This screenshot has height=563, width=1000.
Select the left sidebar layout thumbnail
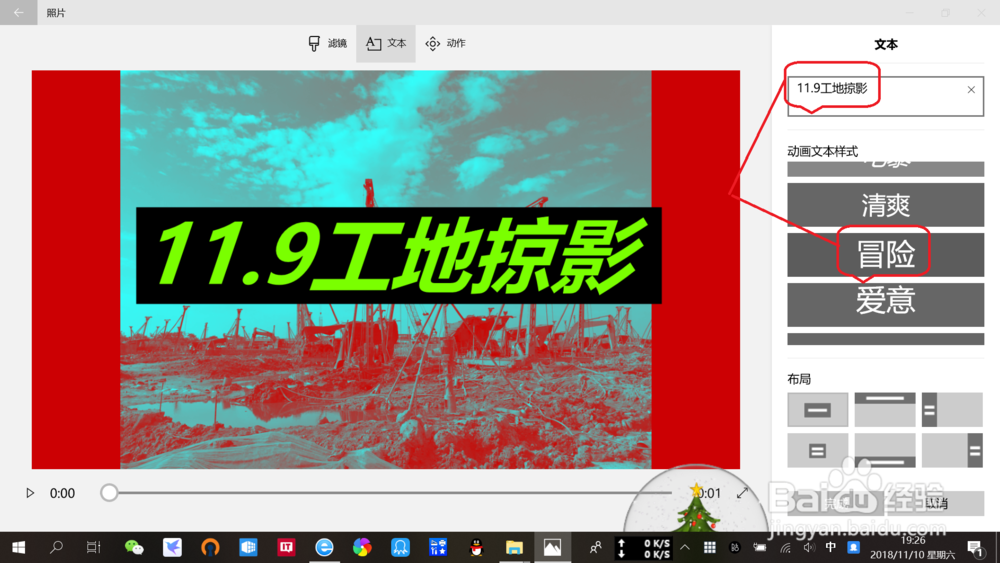952,410
